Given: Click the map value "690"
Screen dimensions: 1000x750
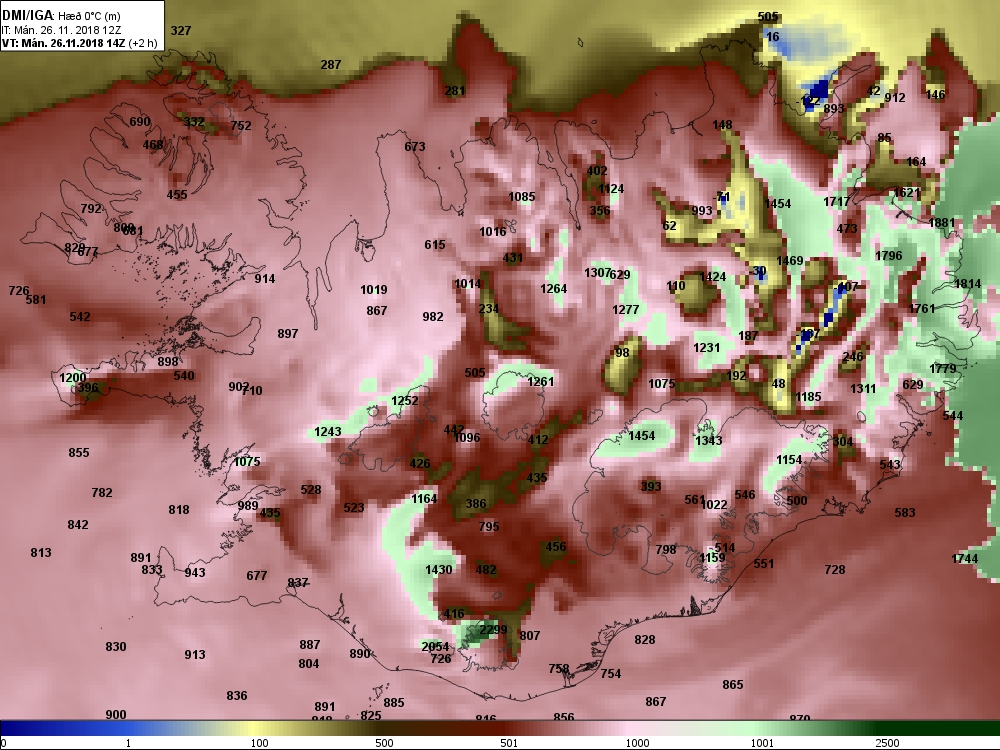Looking at the screenshot, I should [140, 122].
